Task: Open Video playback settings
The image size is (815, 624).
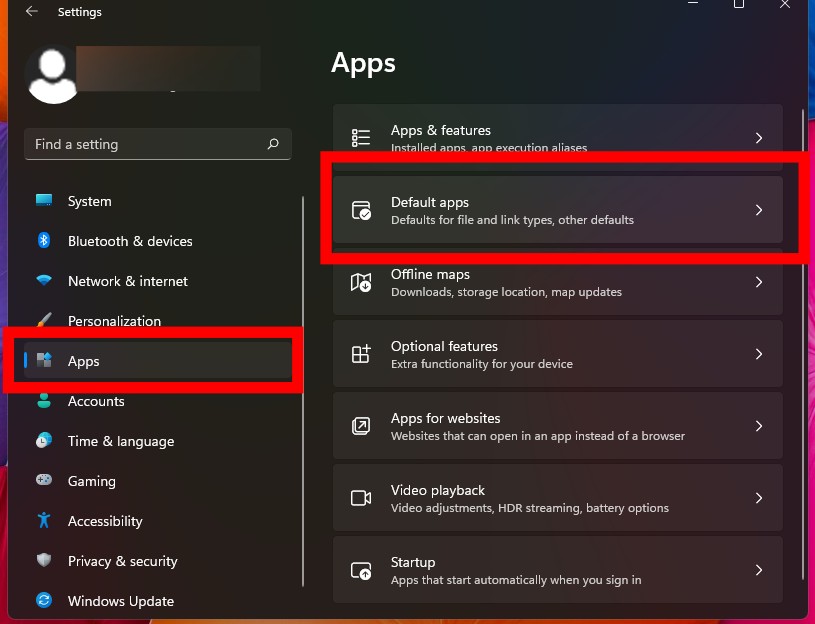Action: [558, 498]
